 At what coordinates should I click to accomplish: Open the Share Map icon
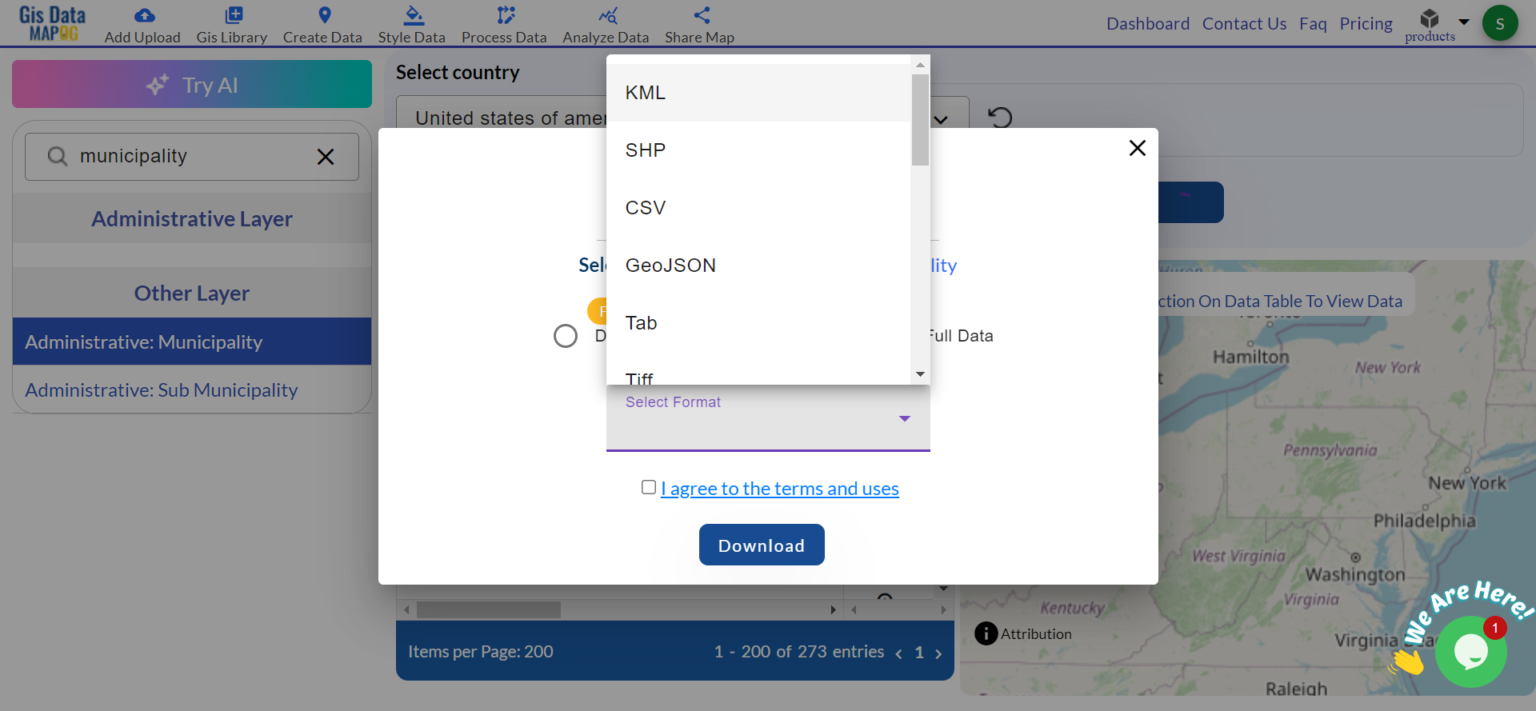pos(699,16)
